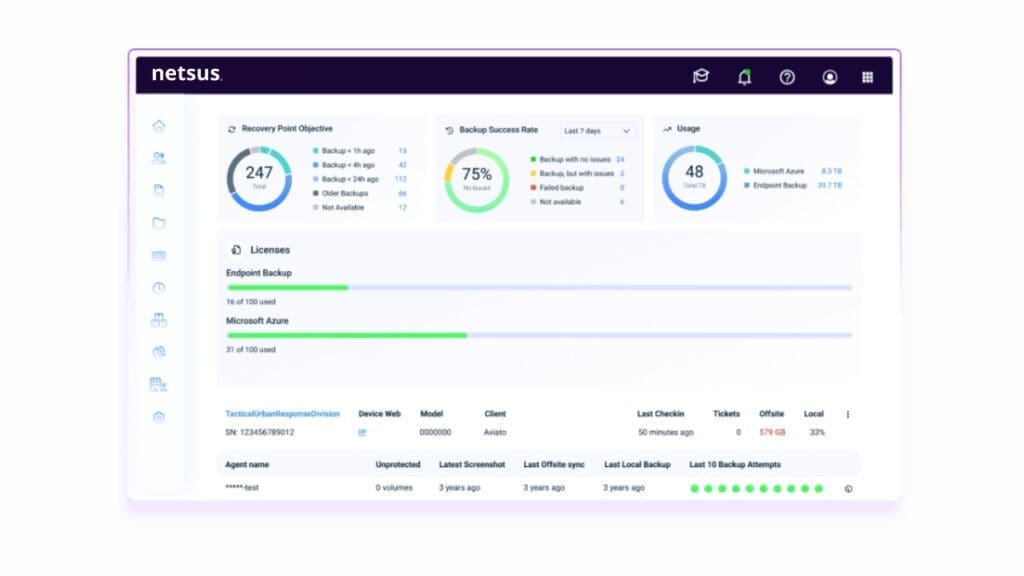Screen dimensions: 1024x576
Task: Click the '0 volumes' unprotected value
Action: point(394,488)
